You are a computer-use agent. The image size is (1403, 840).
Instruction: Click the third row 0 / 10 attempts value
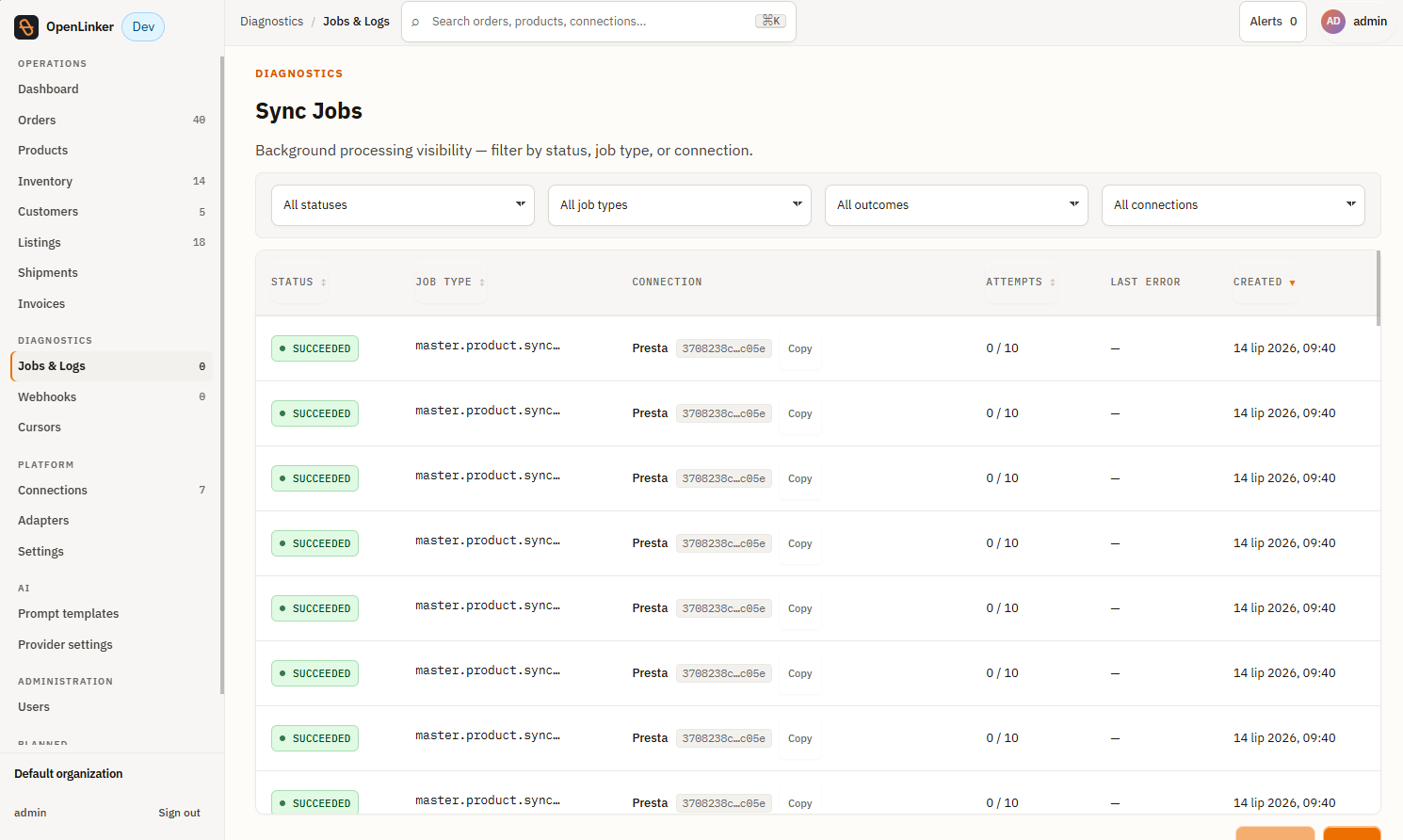click(x=1002, y=478)
